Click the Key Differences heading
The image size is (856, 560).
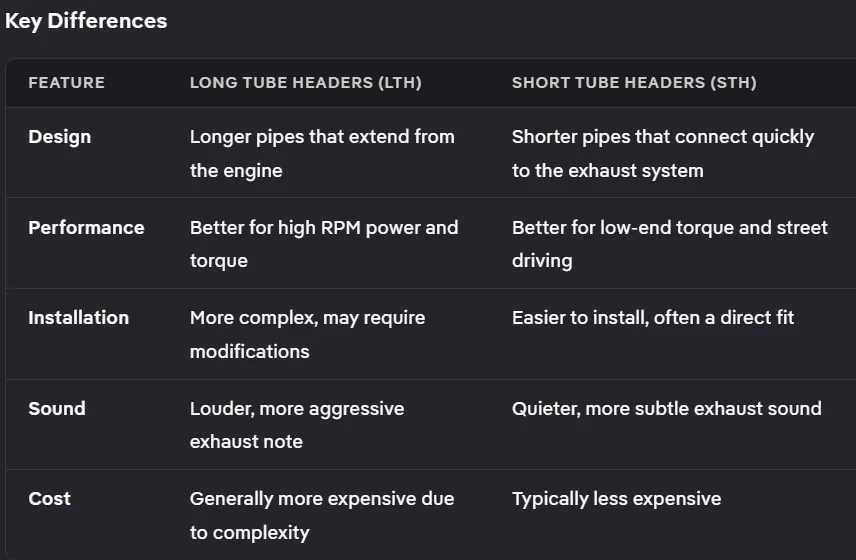point(86,21)
